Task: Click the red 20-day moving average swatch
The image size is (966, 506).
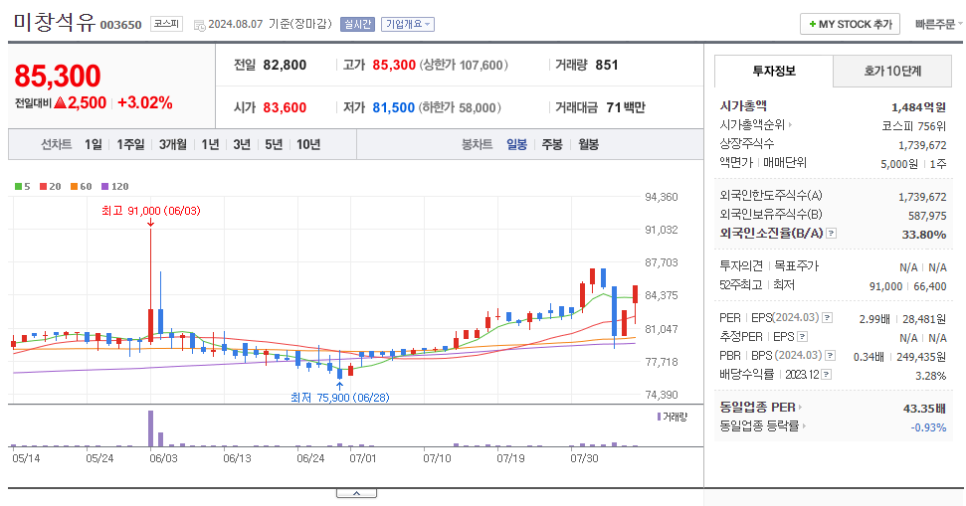Action: 43,186
